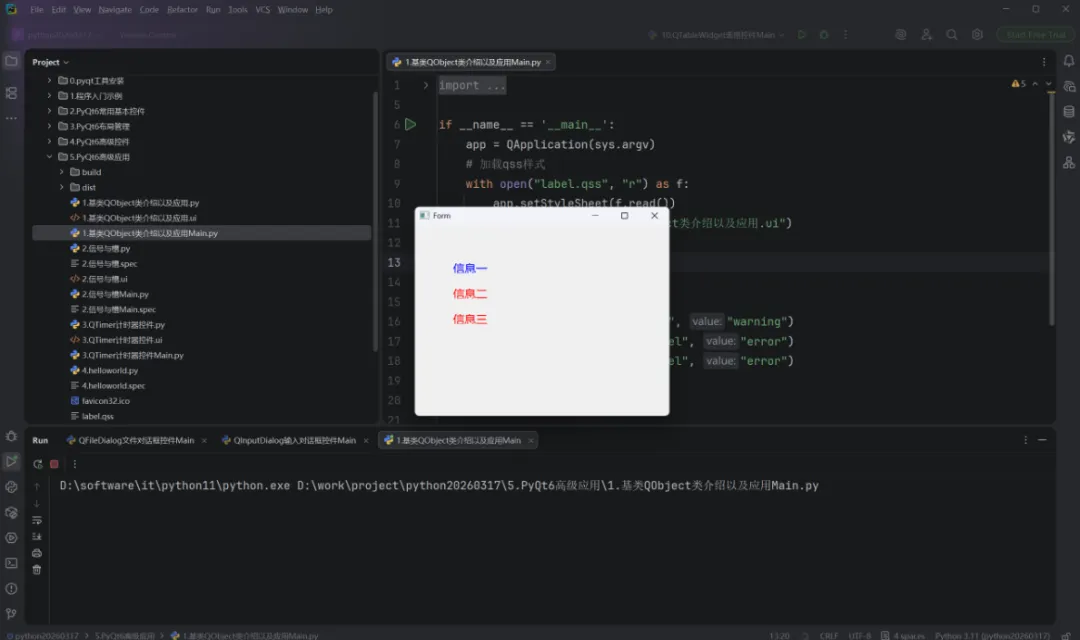The height and width of the screenshot is (640, 1080).
Task: Open the Project view dropdown
Action: (50, 62)
